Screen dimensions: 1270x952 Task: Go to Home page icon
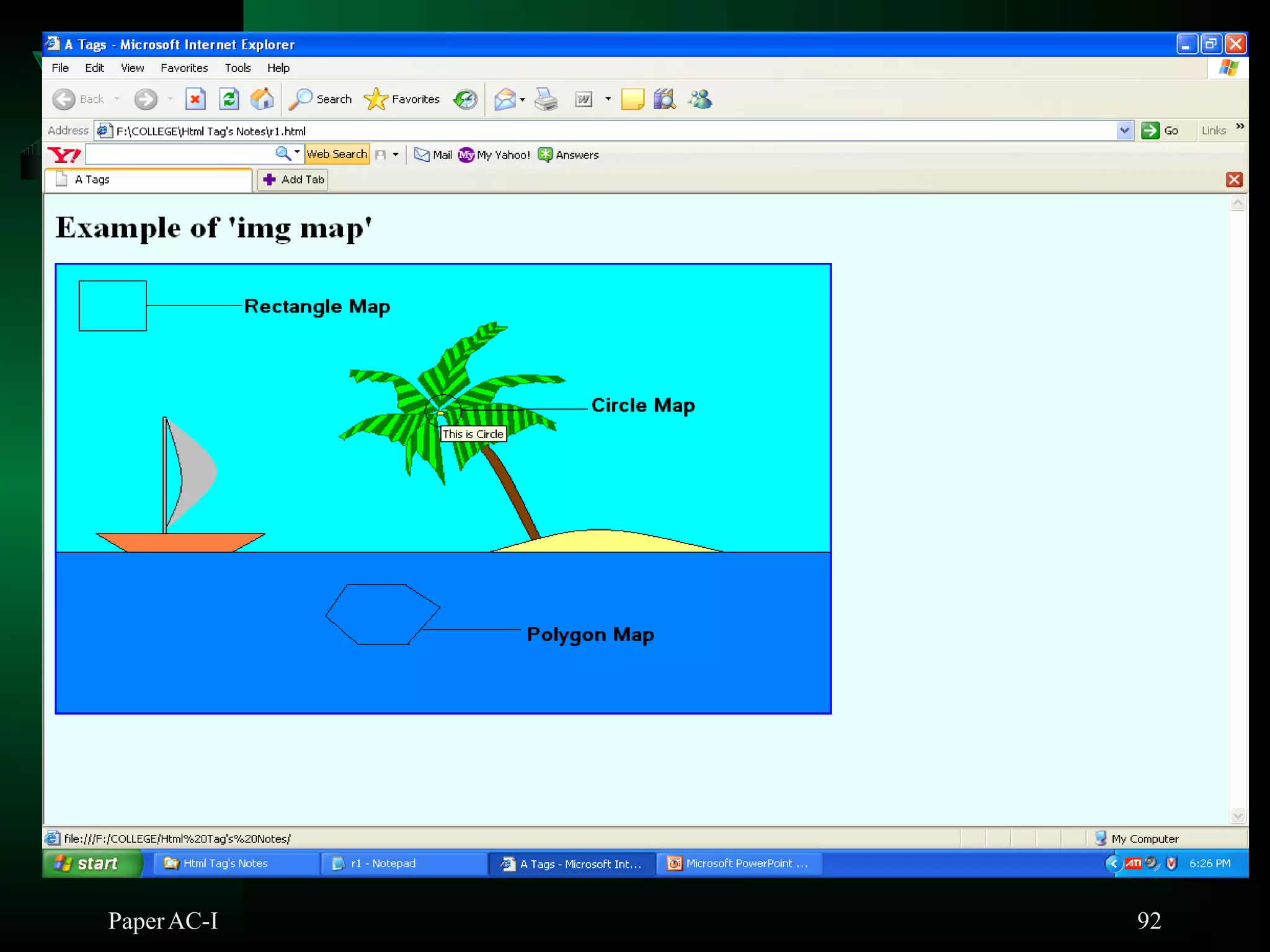262,99
